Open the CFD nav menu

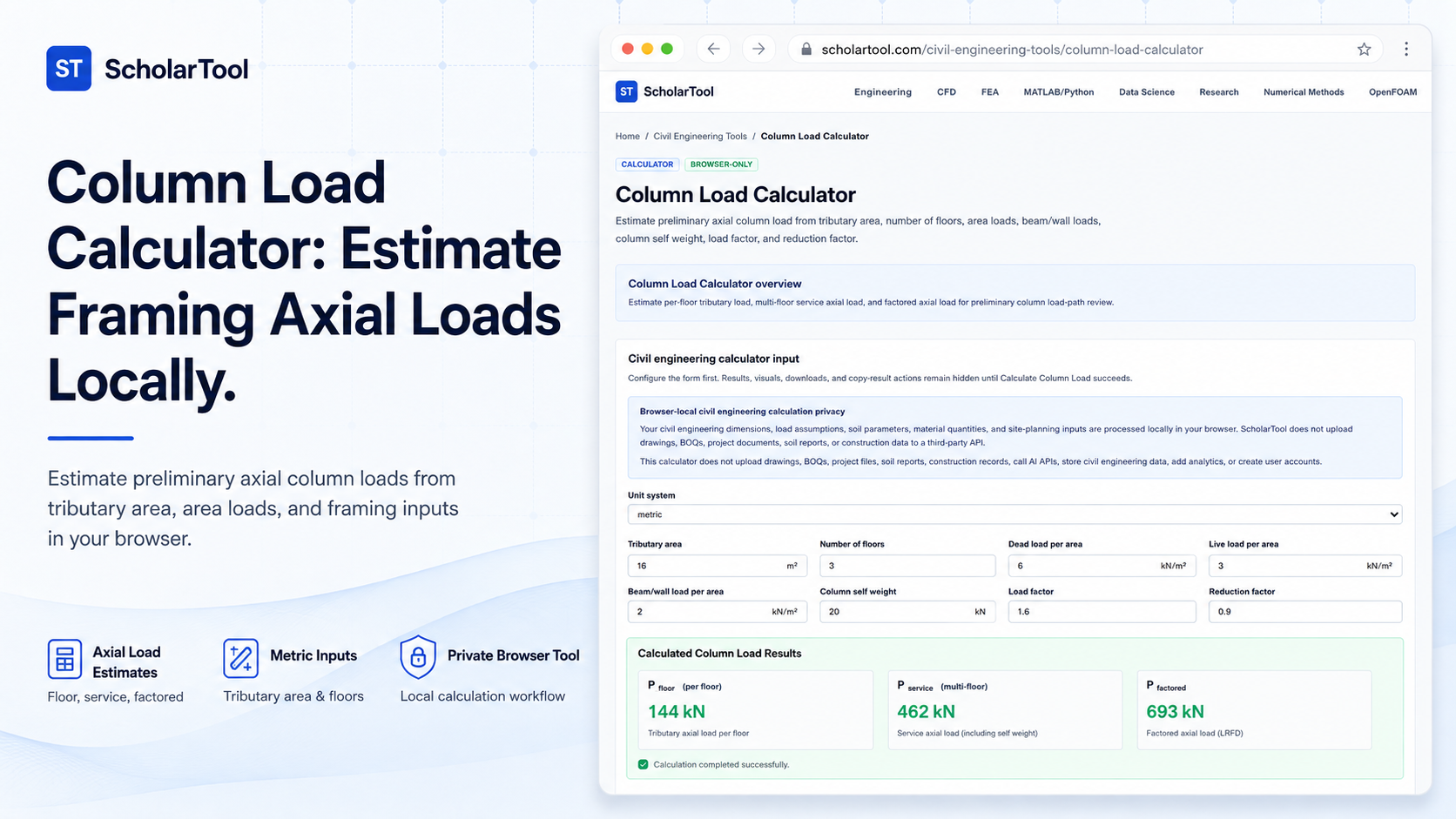coord(947,92)
